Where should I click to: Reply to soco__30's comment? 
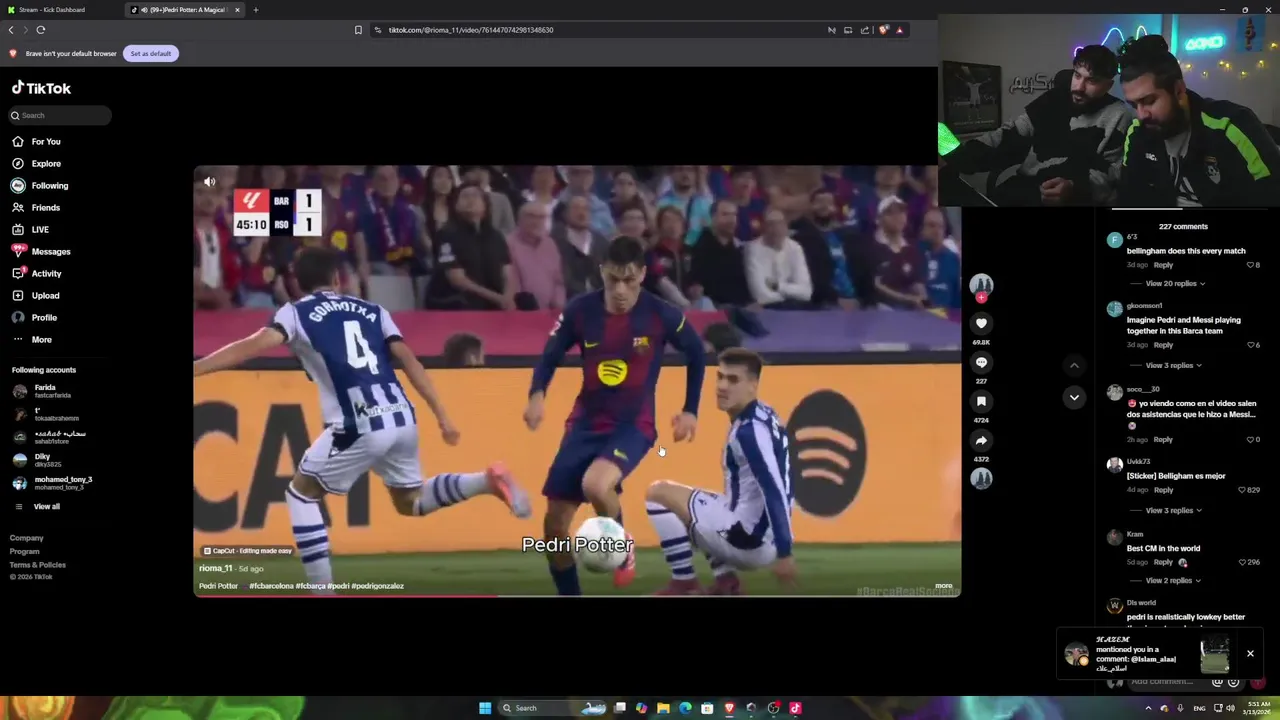pyautogui.click(x=1163, y=440)
